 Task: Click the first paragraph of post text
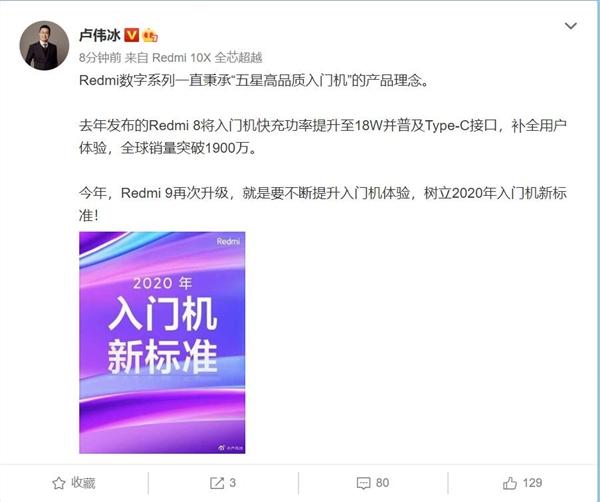254,81
